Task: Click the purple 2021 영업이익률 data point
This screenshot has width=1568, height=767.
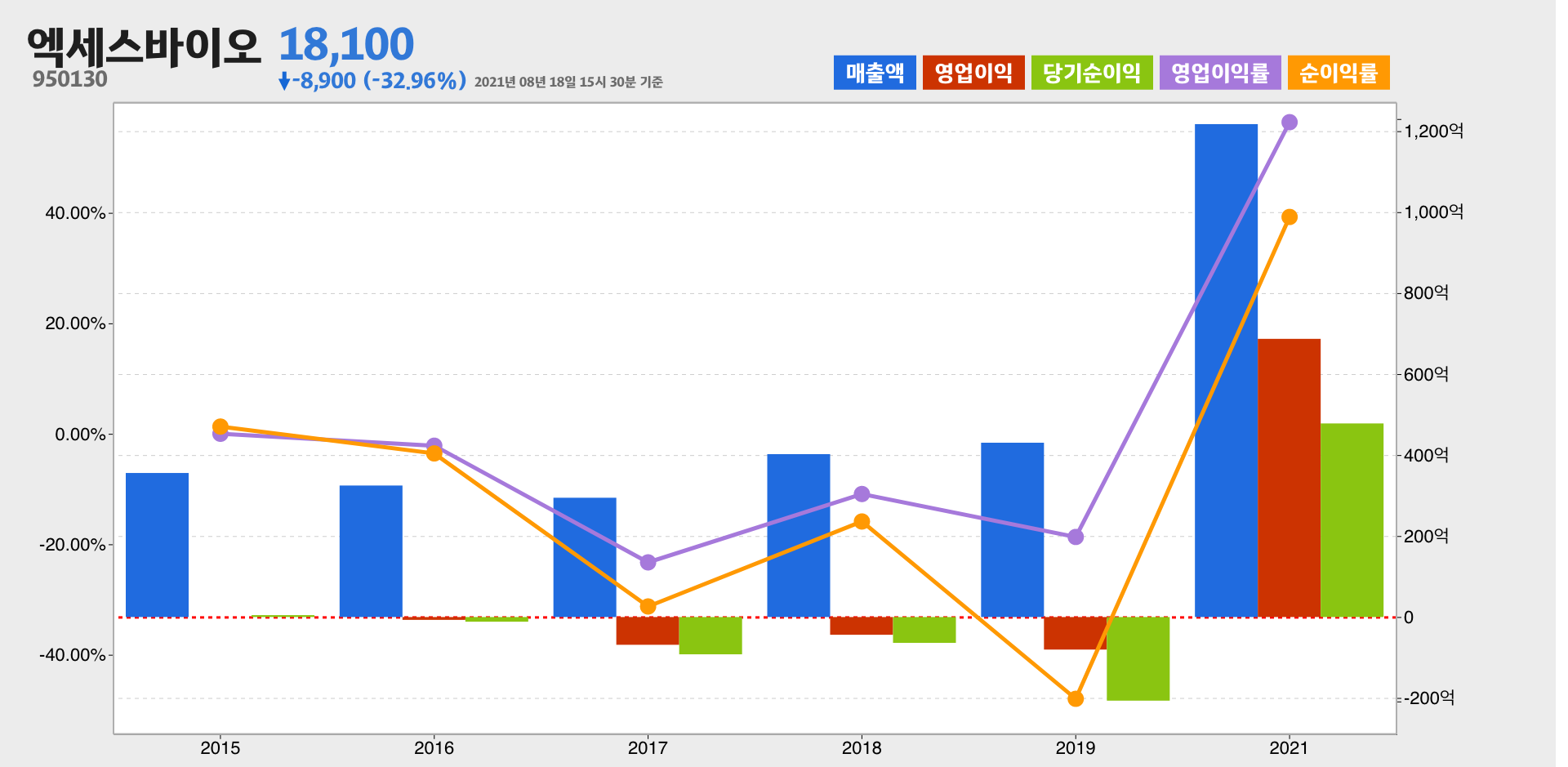Action: coord(1290,123)
